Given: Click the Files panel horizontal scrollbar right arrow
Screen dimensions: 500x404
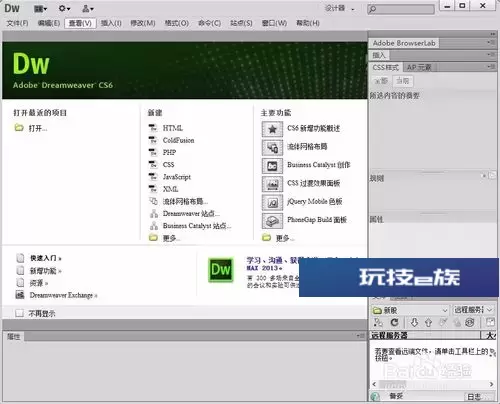Looking at the screenshot, I should [491, 384].
